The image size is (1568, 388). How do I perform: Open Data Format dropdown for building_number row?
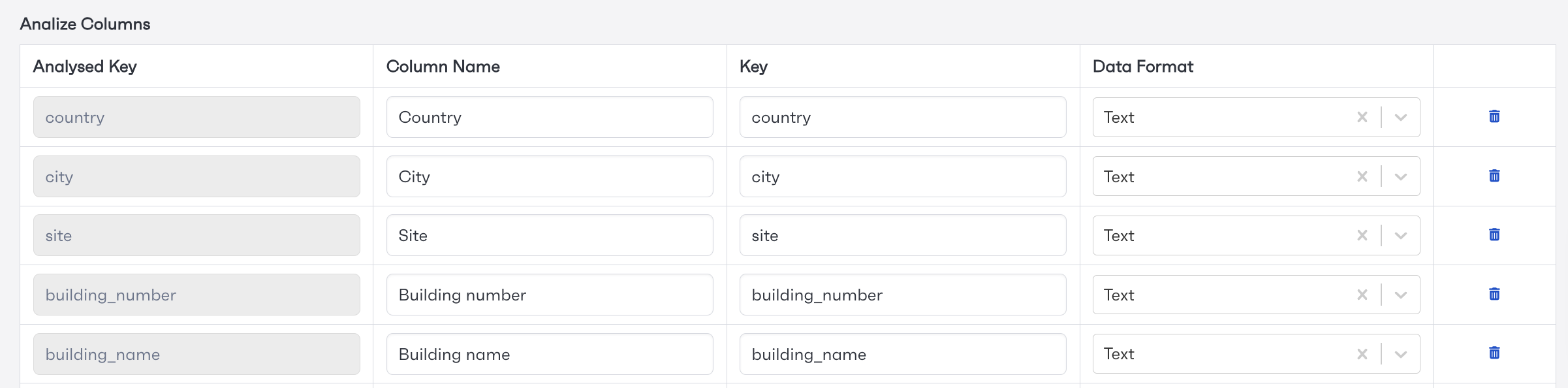click(x=1400, y=295)
